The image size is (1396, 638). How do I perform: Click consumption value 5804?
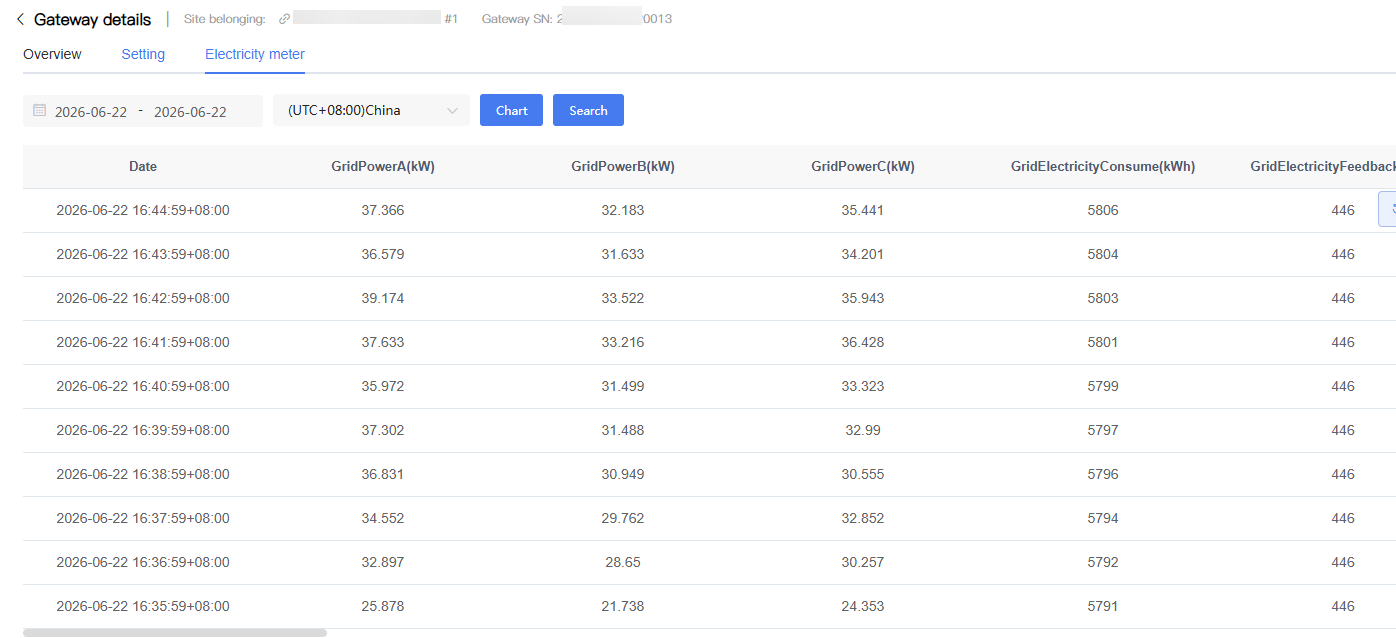pos(1103,255)
